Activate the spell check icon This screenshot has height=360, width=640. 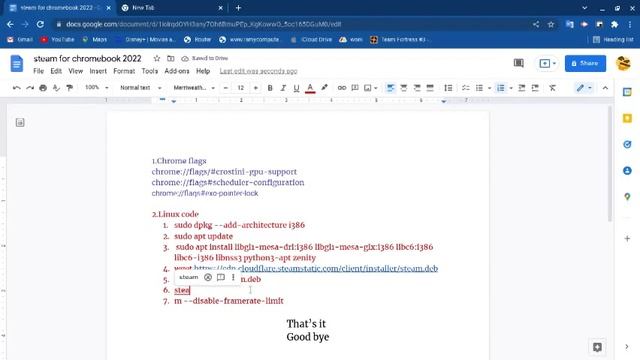(56, 88)
